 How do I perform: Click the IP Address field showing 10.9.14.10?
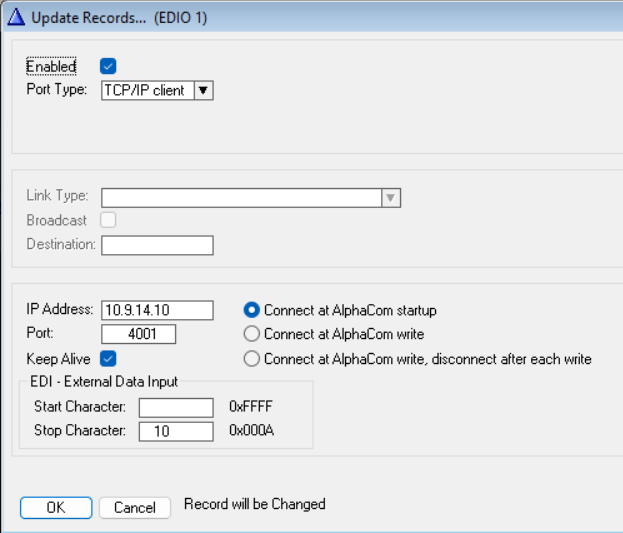pyautogui.click(x=157, y=310)
